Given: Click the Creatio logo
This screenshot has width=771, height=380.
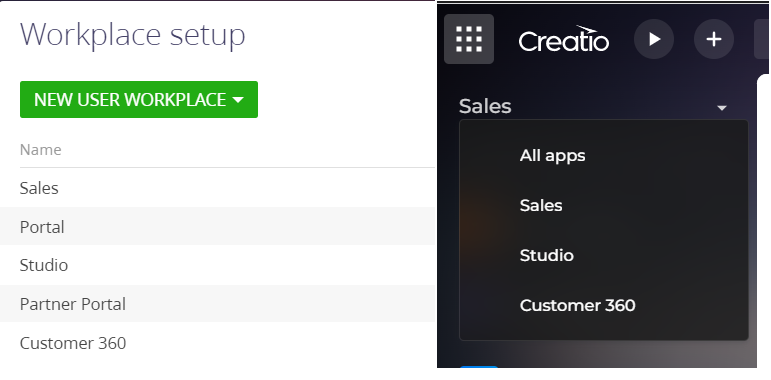Looking at the screenshot, I should coord(563,39).
